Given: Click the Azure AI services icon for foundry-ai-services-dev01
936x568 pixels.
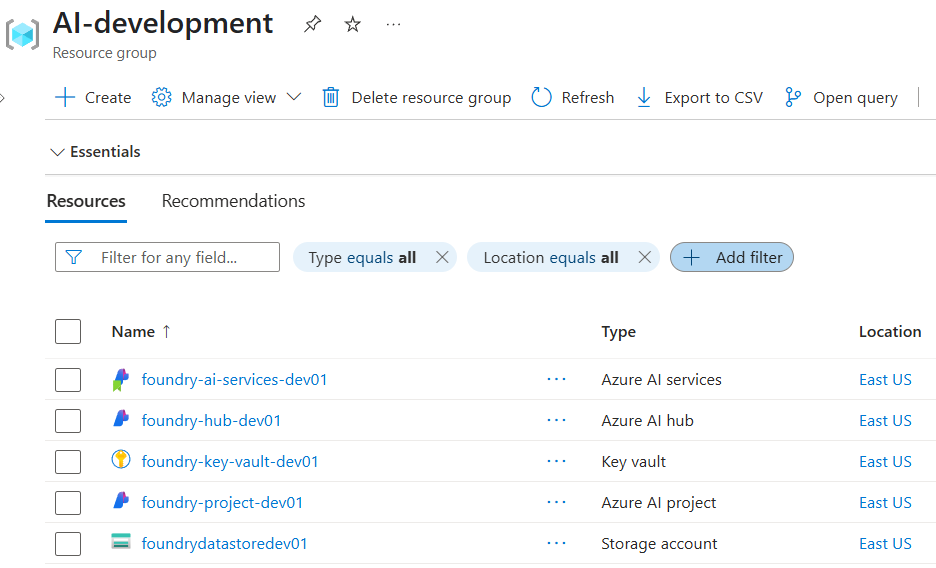Looking at the screenshot, I should 121,379.
